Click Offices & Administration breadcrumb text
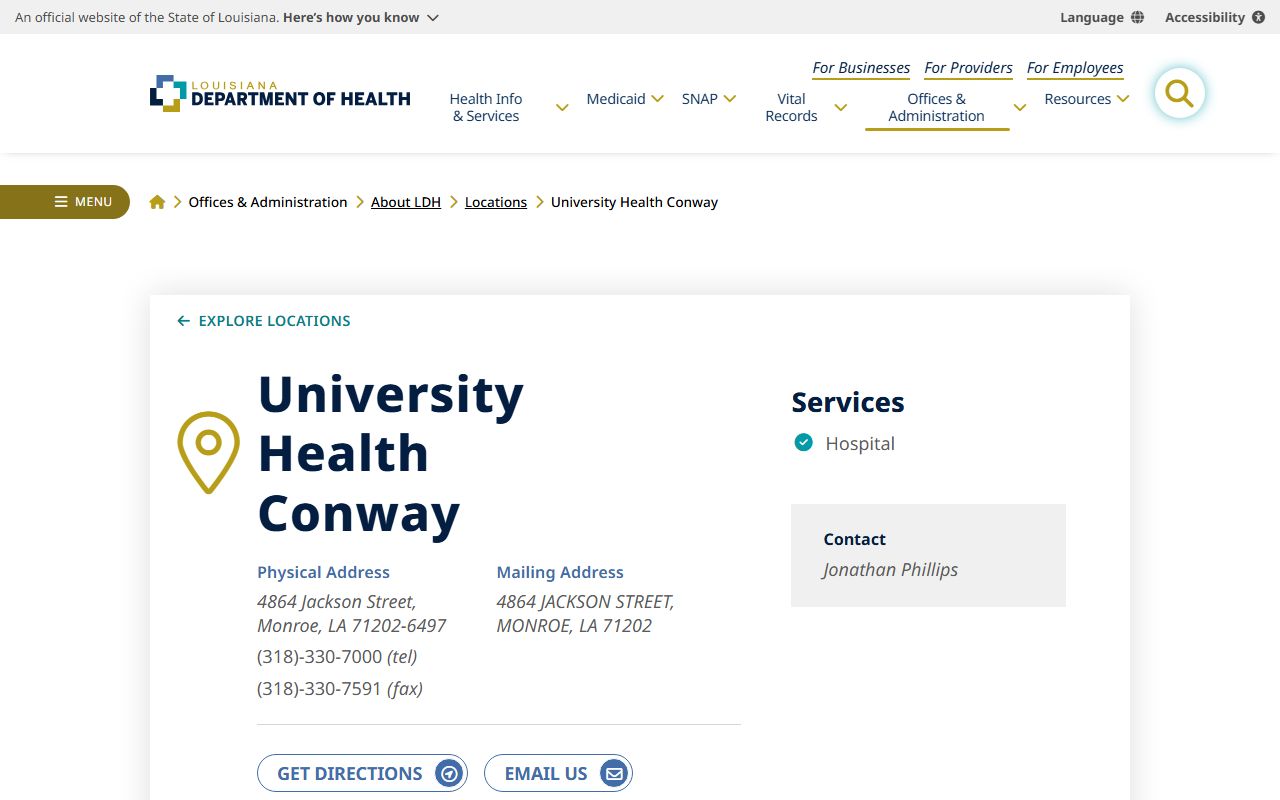1280x800 pixels. pyautogui.click(x=268, y=202)
